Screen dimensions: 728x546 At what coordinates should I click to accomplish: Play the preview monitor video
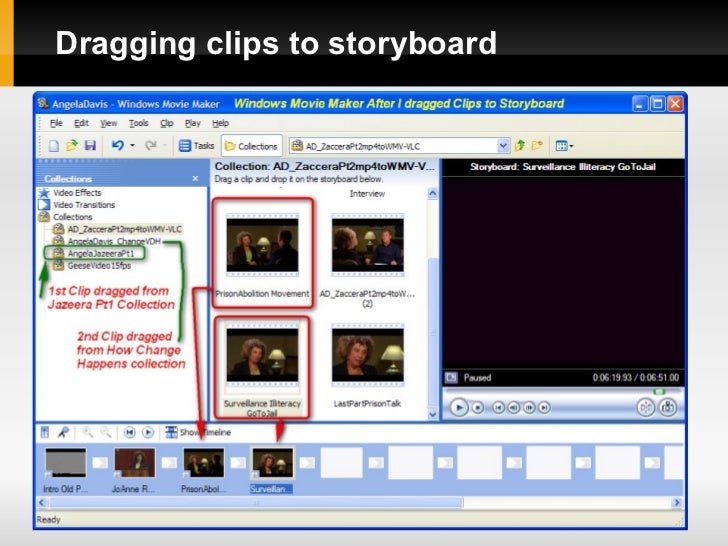pos(459,408)
